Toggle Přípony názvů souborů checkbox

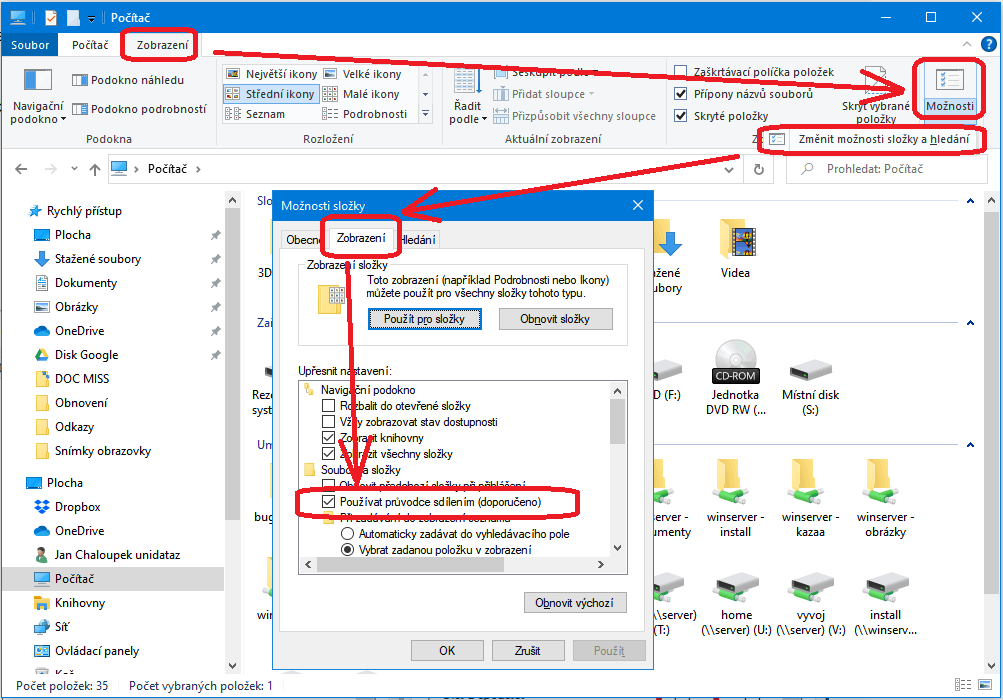tap(681, 94)
